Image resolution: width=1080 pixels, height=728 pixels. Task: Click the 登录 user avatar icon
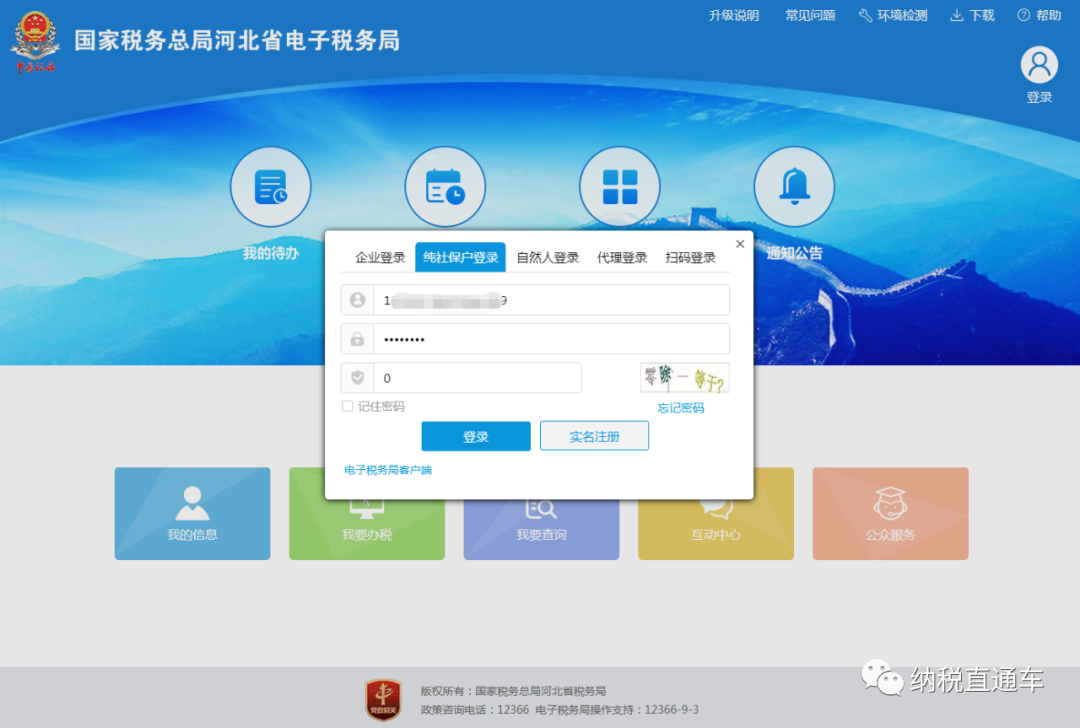point(1039,65)
